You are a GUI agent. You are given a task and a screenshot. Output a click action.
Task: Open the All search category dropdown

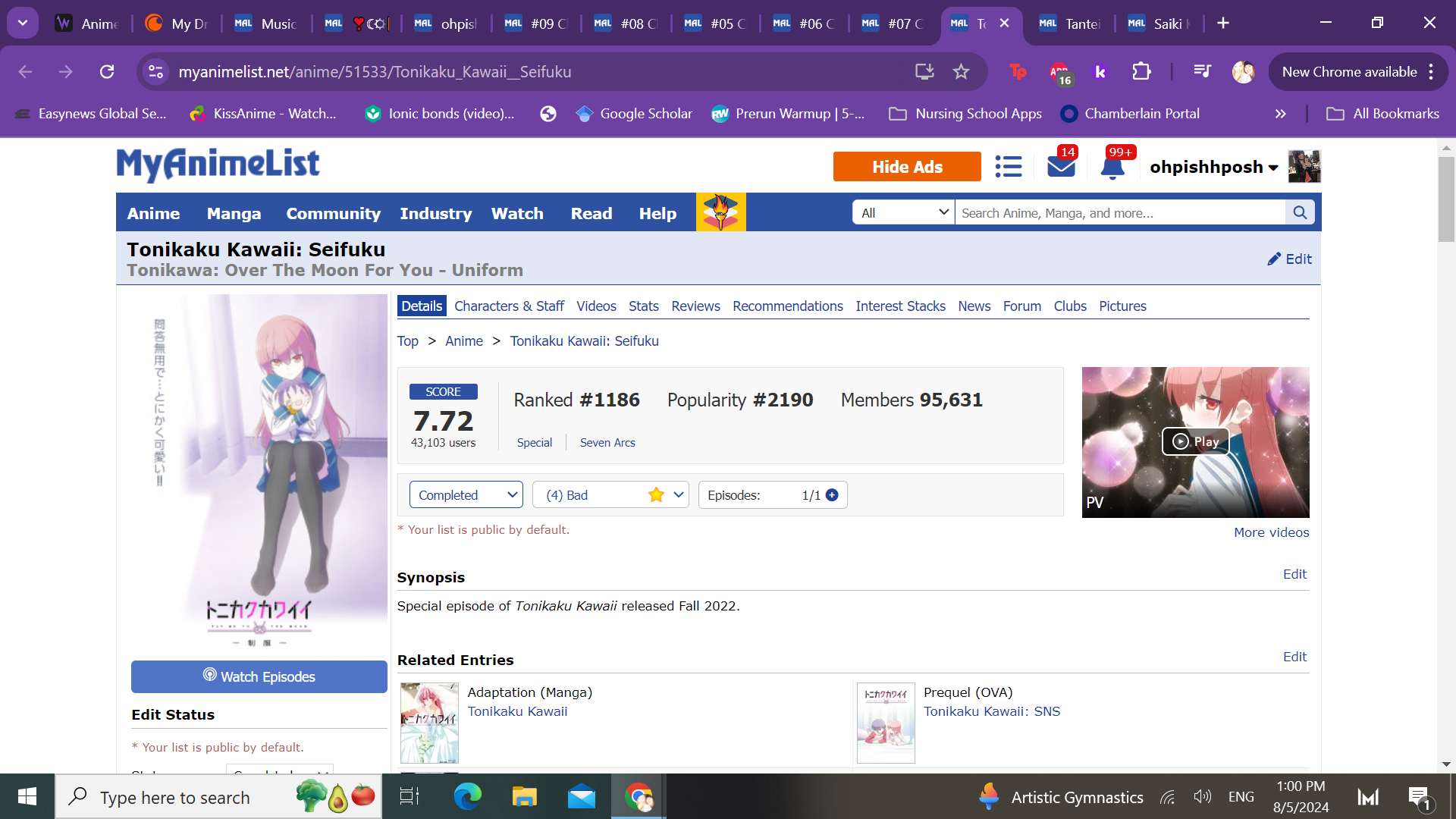coord(904,213)
